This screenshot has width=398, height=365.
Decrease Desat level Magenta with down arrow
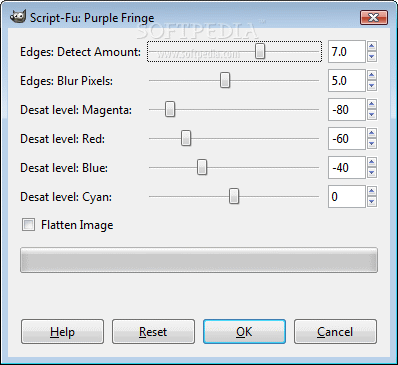pyautogui.click(x=372, y=115)
